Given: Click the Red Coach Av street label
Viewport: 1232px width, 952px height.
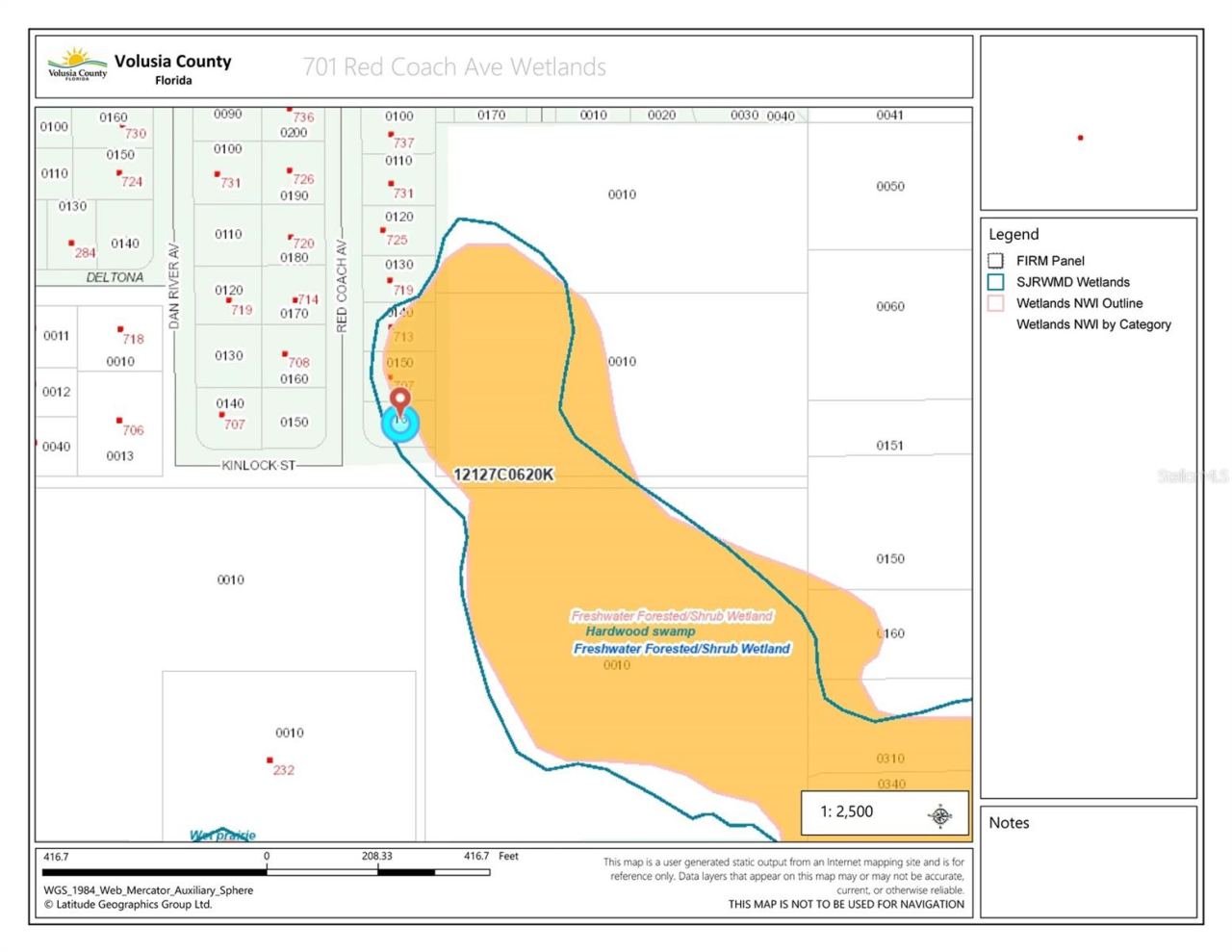Looking at the screenshot, I should pyautogui.click(x=341, y=287).
